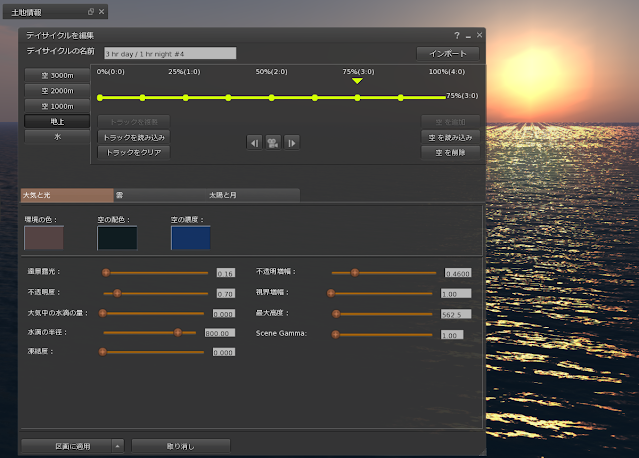
Task: Step to the previous keyframe
Action: 254,143
